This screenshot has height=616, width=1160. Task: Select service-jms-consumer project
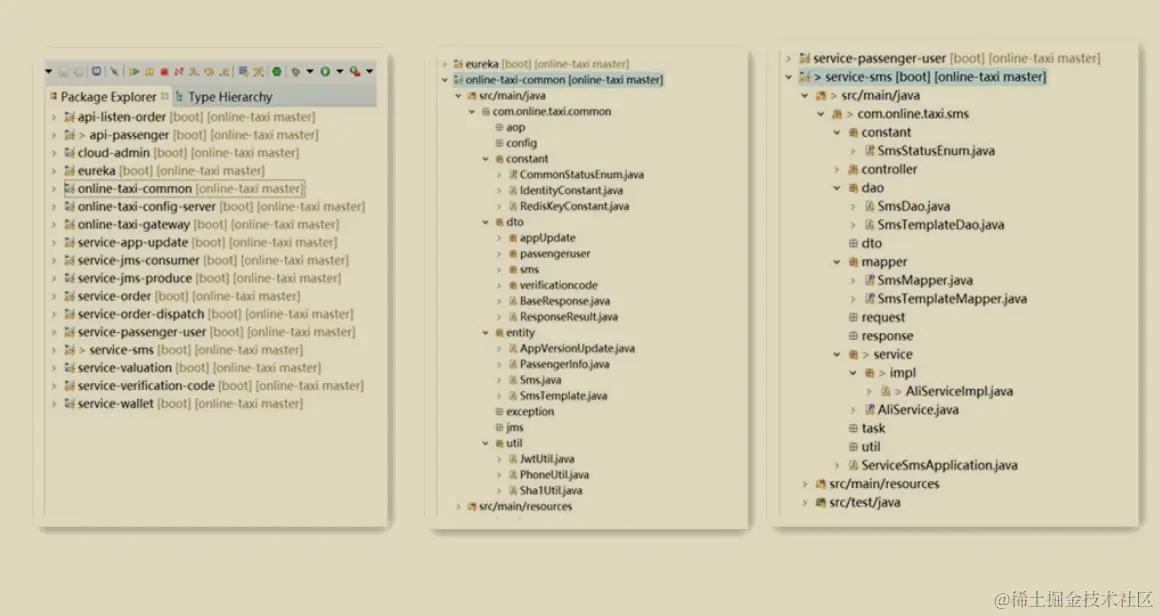click(x=138, y=260)
